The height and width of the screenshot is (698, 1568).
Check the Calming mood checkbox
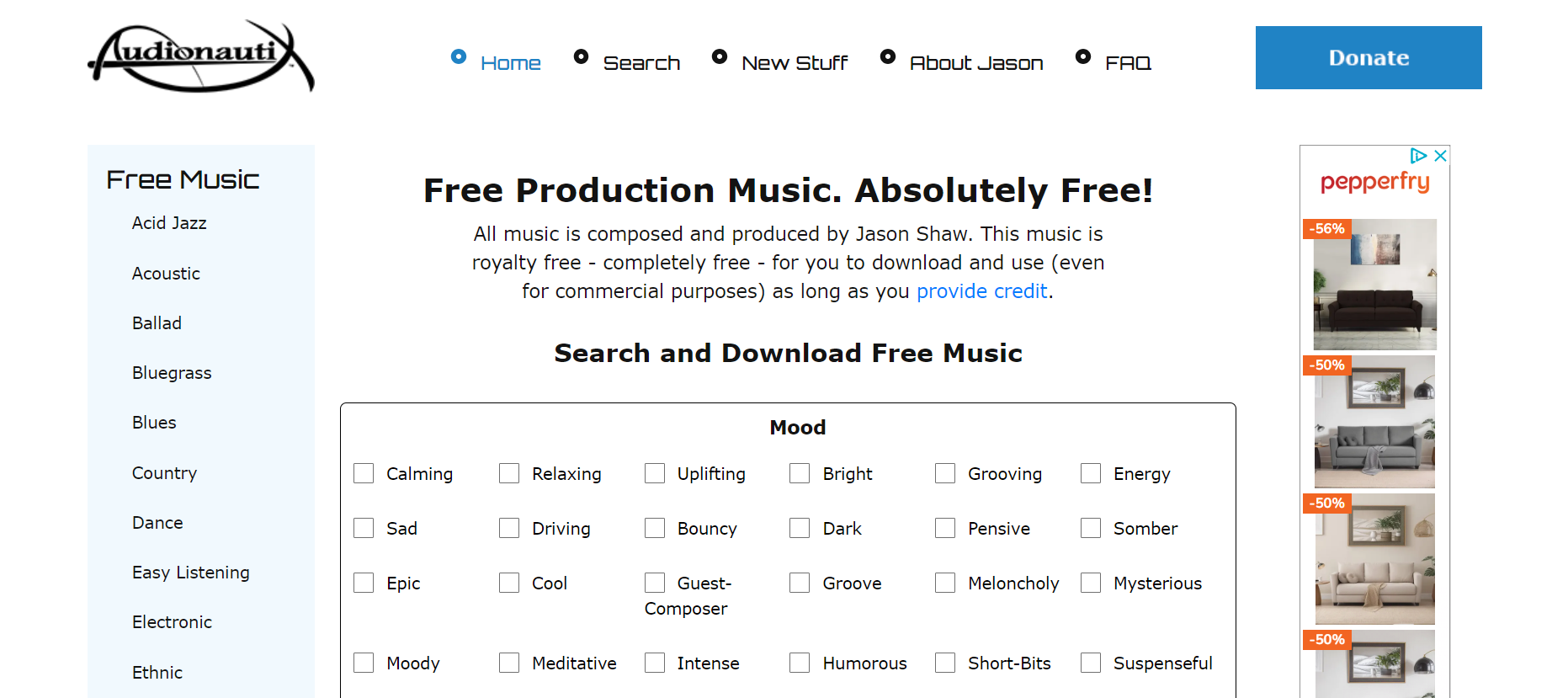(x=364, y=473)
